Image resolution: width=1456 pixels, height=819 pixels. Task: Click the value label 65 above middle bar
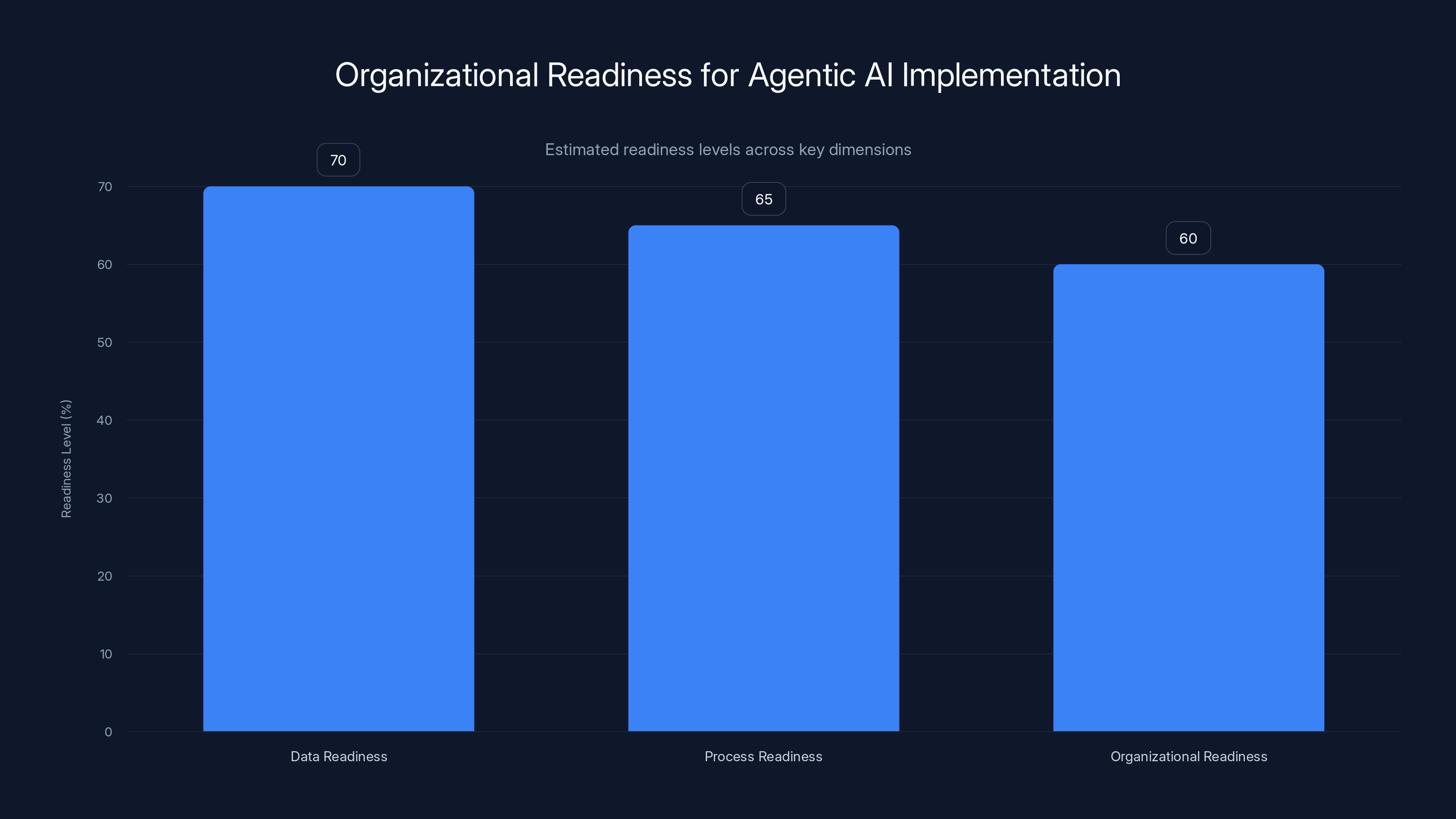pyautogui.click(x=763, y=199)
